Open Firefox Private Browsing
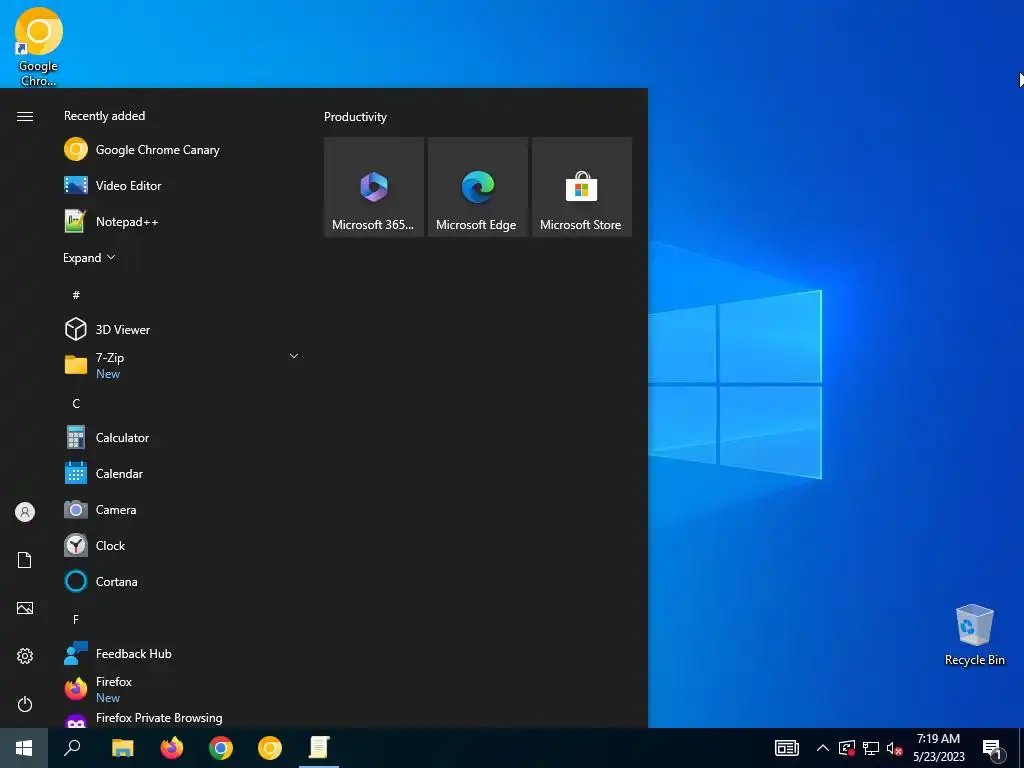Screen dimensions: 1024x768 pyautogui.click(x=183, y=718)
